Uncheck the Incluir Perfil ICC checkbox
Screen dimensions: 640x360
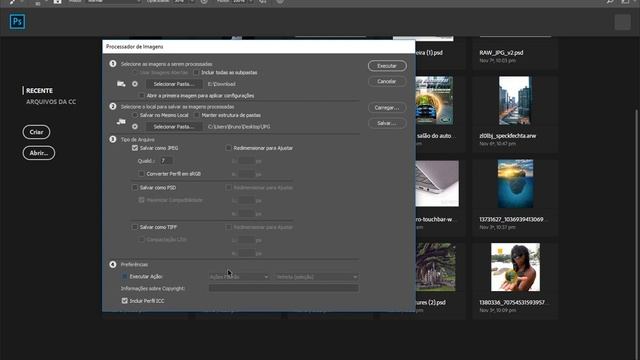click(x=124, y=301)
